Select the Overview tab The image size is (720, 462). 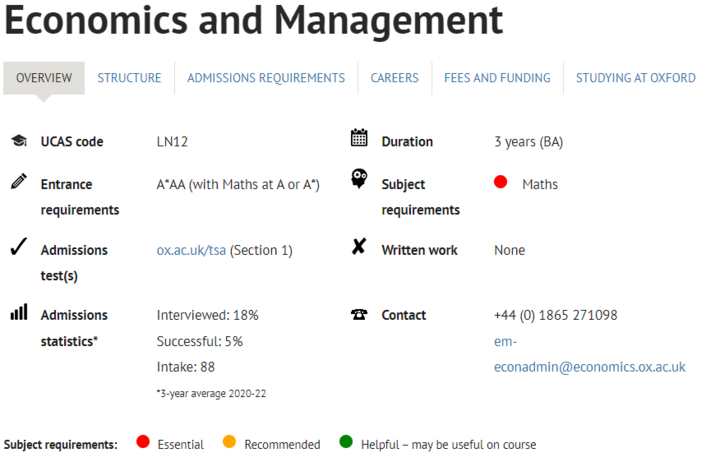click(44, 78)
